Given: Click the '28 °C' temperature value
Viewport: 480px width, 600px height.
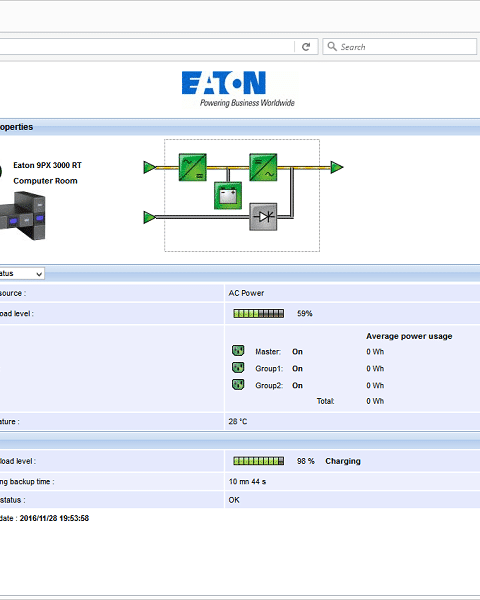Looking at the screenshot, I should coord(238,421).
